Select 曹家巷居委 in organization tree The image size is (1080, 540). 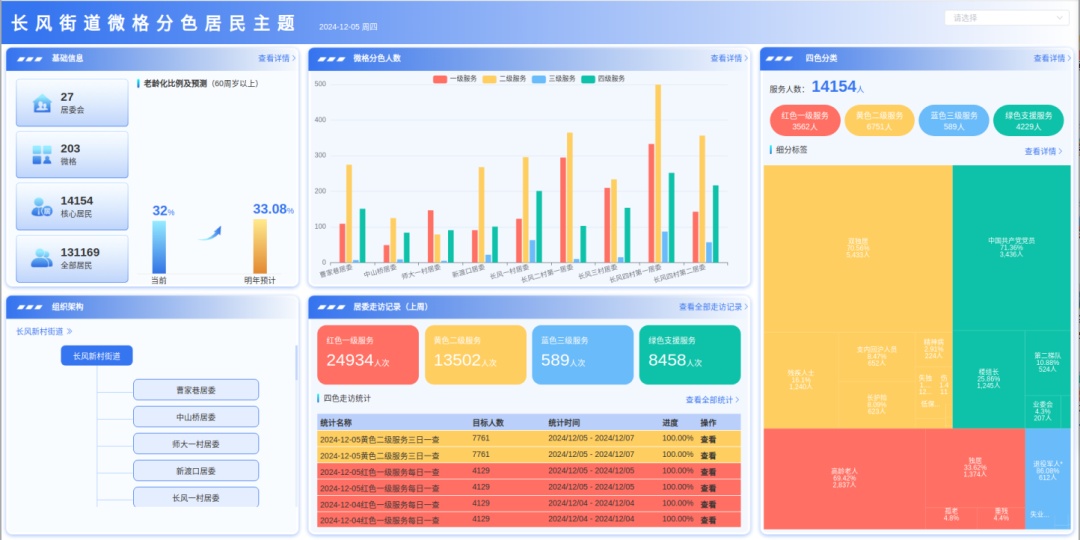(x=196, y=390)
